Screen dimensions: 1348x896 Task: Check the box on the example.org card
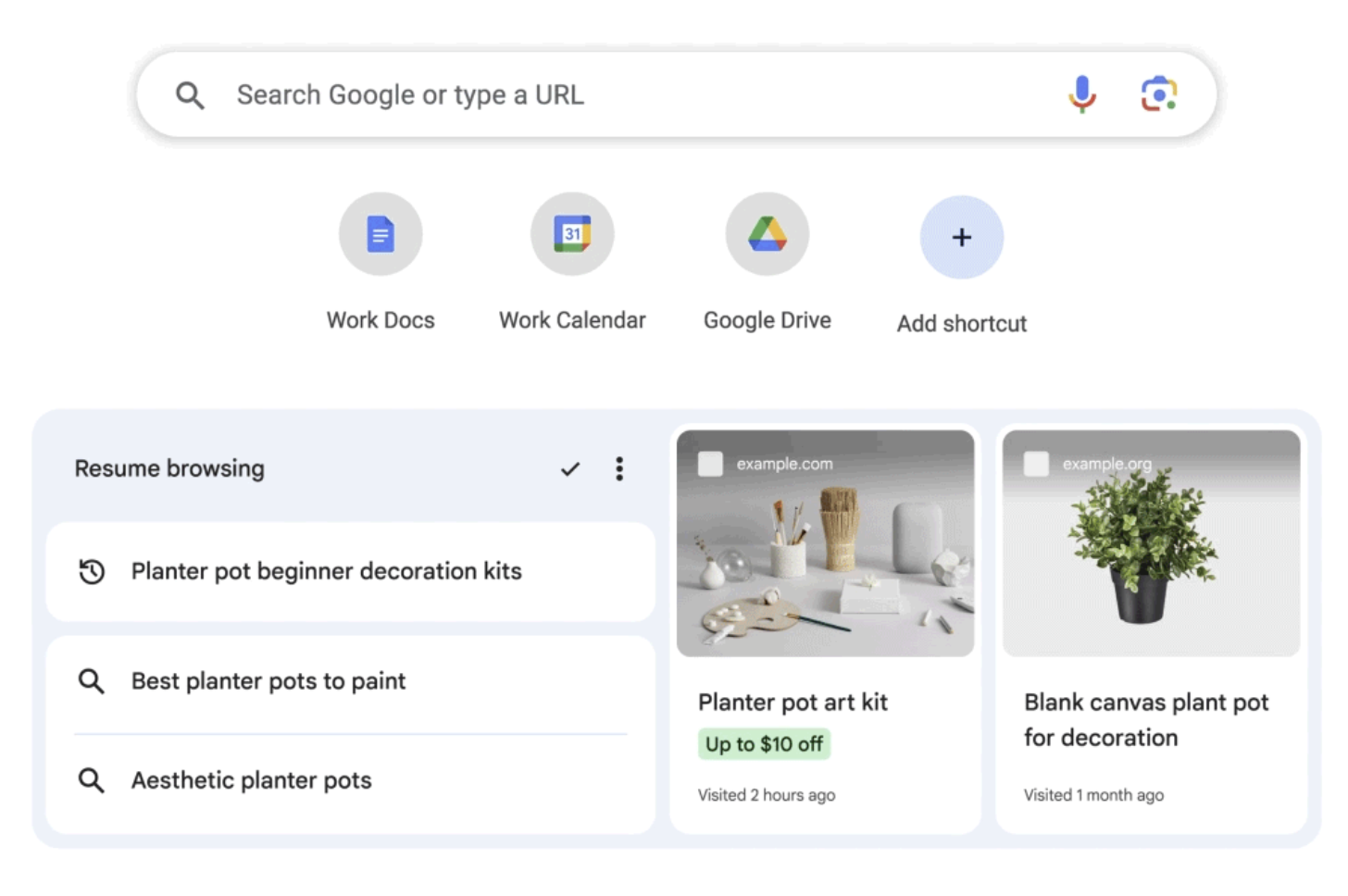(1035, 463)
